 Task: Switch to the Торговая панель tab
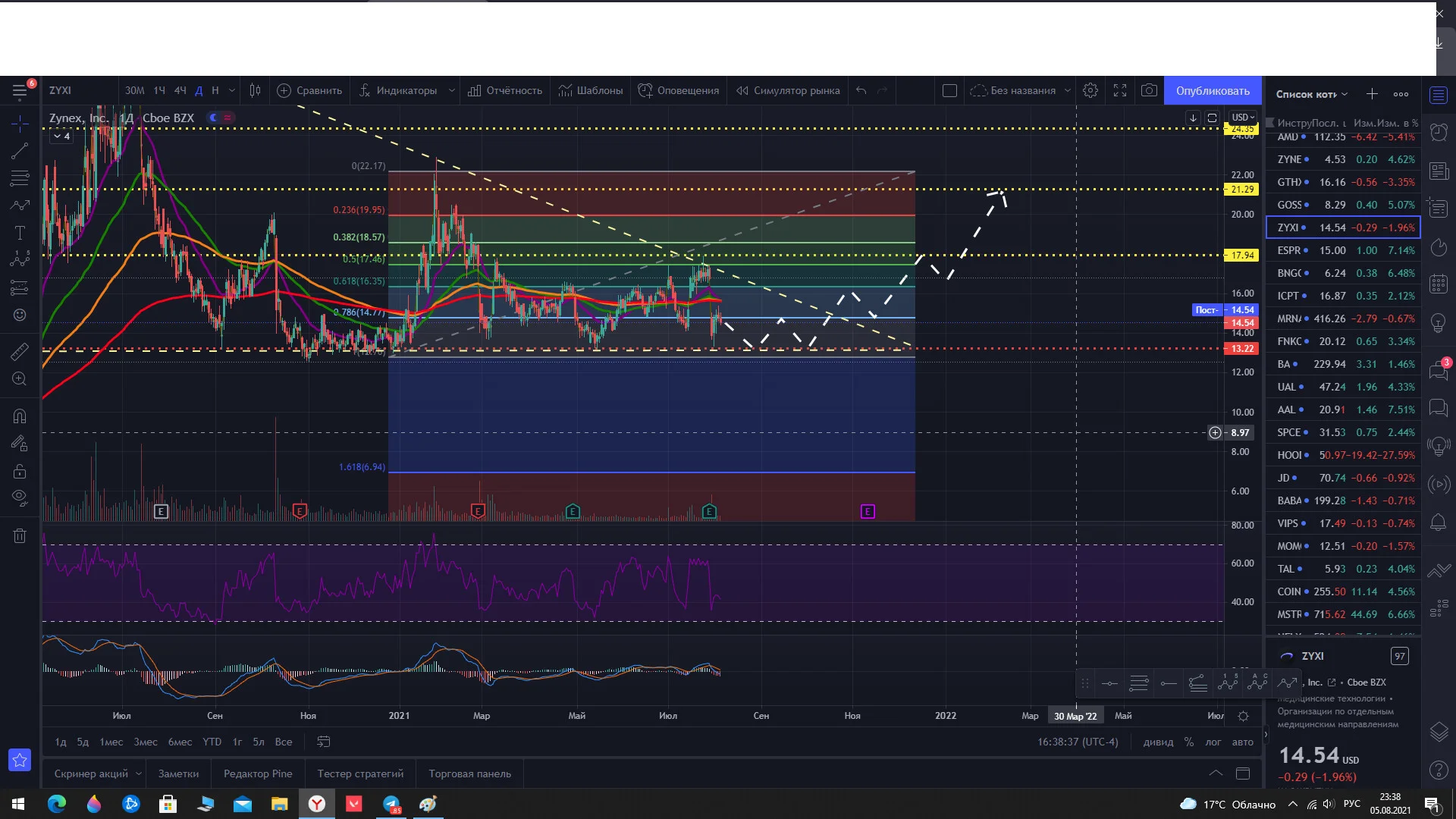click(x=469, y=774)
